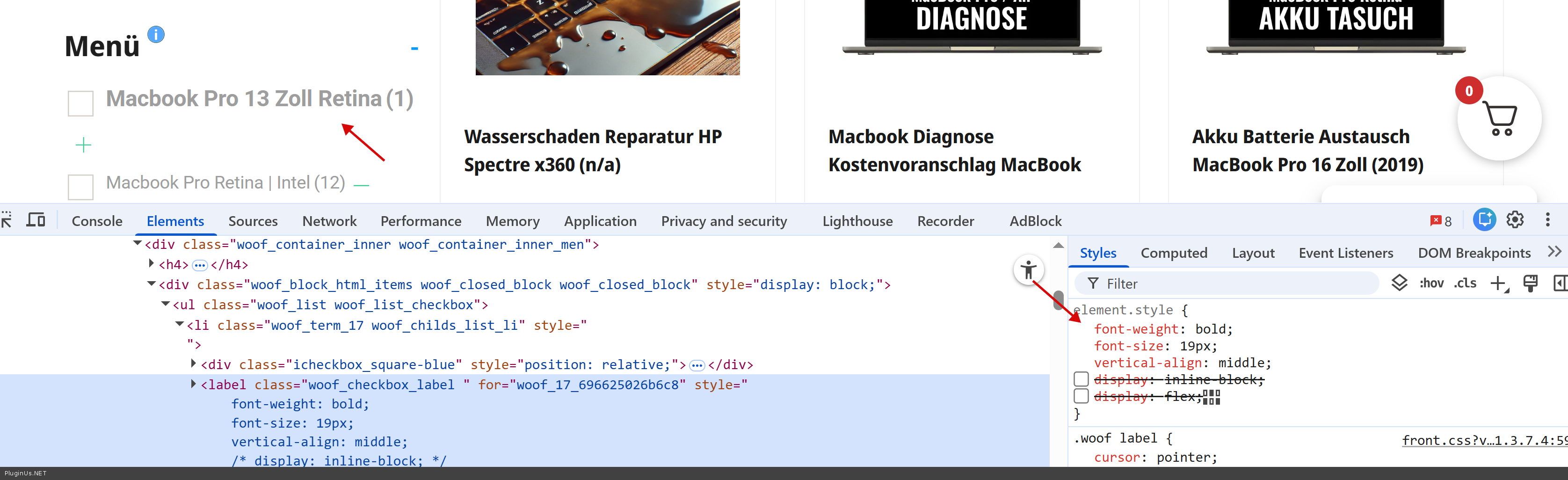
Task: Click the error count badge showing 8
Action: point(1441,220)
